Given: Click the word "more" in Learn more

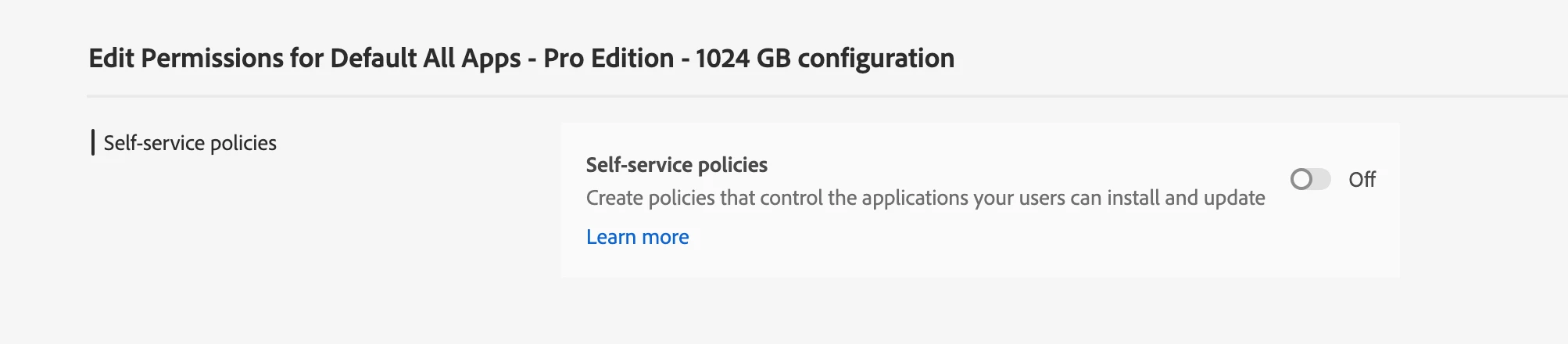Looking at the screenshot, I should click(x=665, y=237).
